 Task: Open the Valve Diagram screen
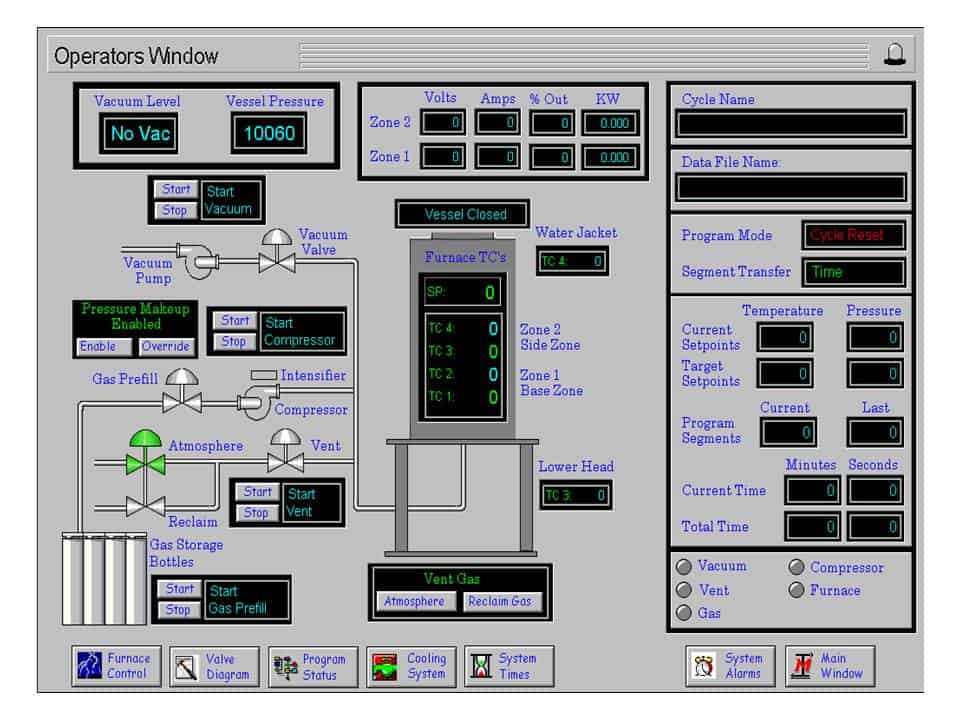coord(209,666)
